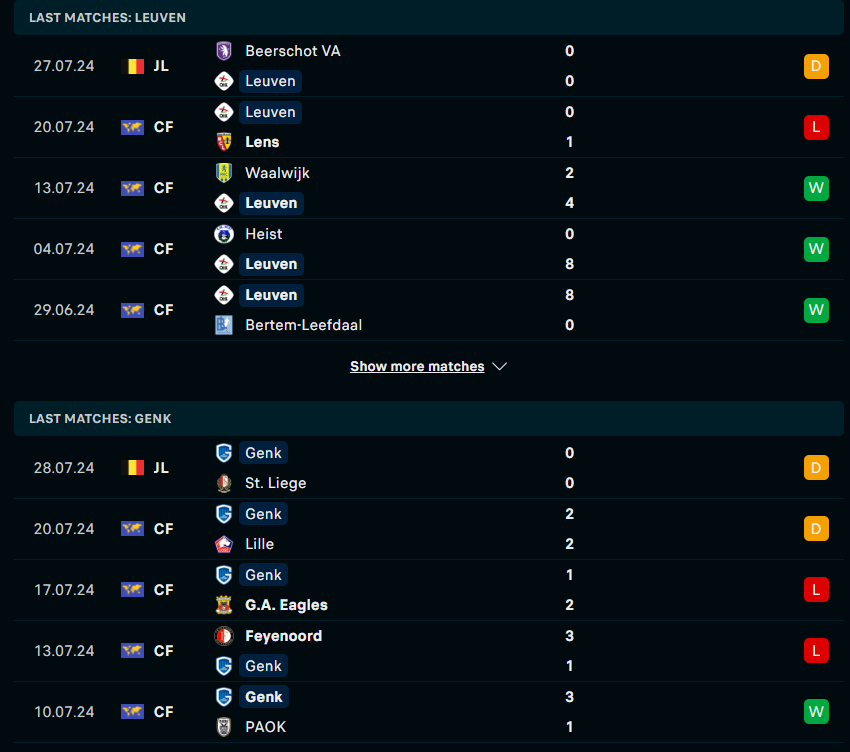Click D result badge for Lille match

(x=816, y=529)
